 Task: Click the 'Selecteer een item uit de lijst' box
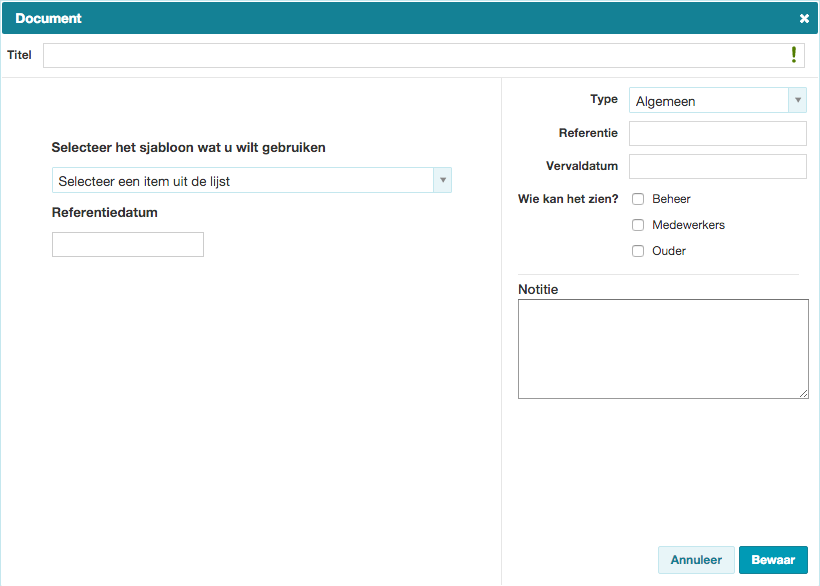pyautogui.click(x=252, y=180)
